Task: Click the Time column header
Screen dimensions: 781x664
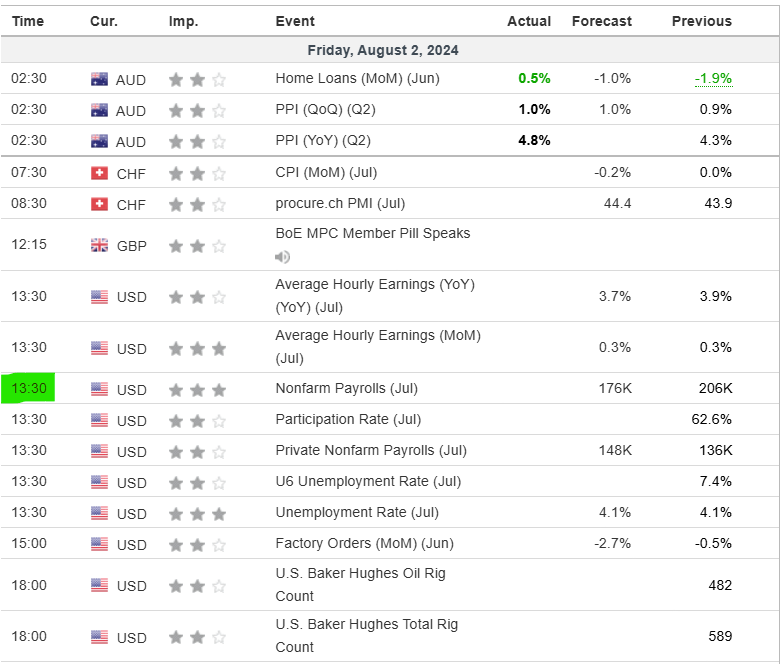Action: (28, 21)
